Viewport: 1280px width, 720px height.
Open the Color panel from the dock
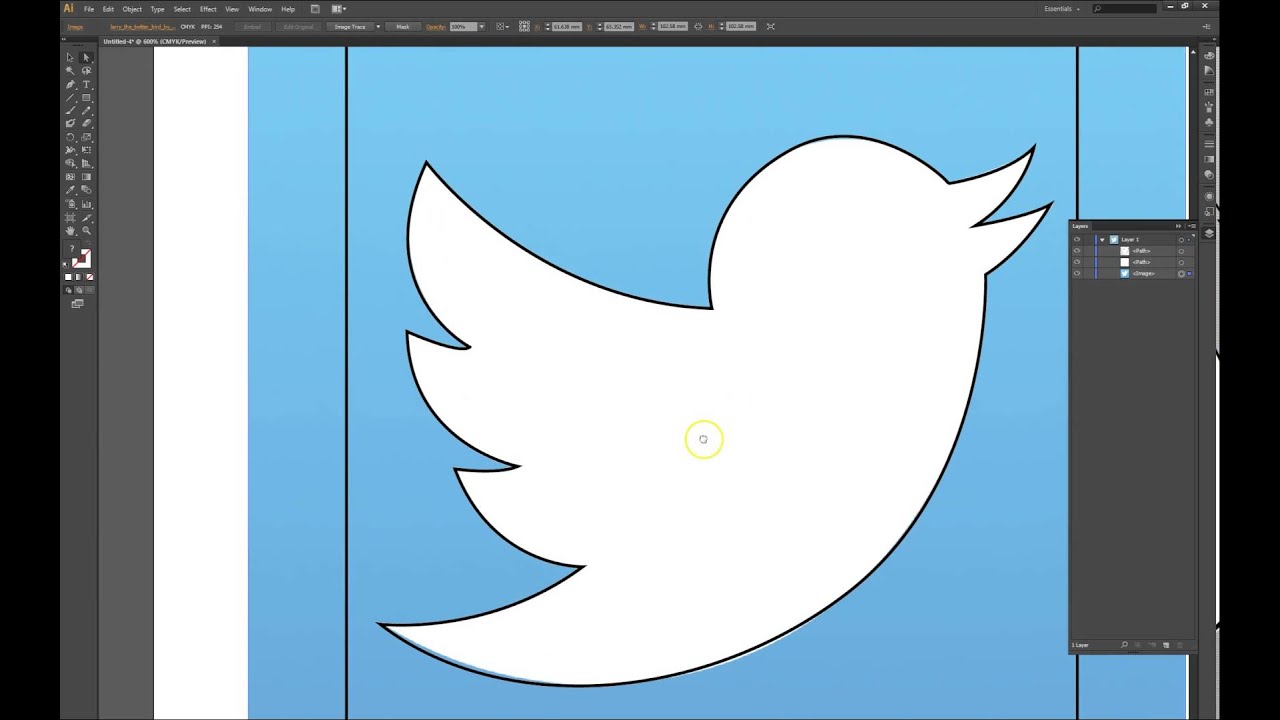pyautogui.click(x=1209, y=56)
